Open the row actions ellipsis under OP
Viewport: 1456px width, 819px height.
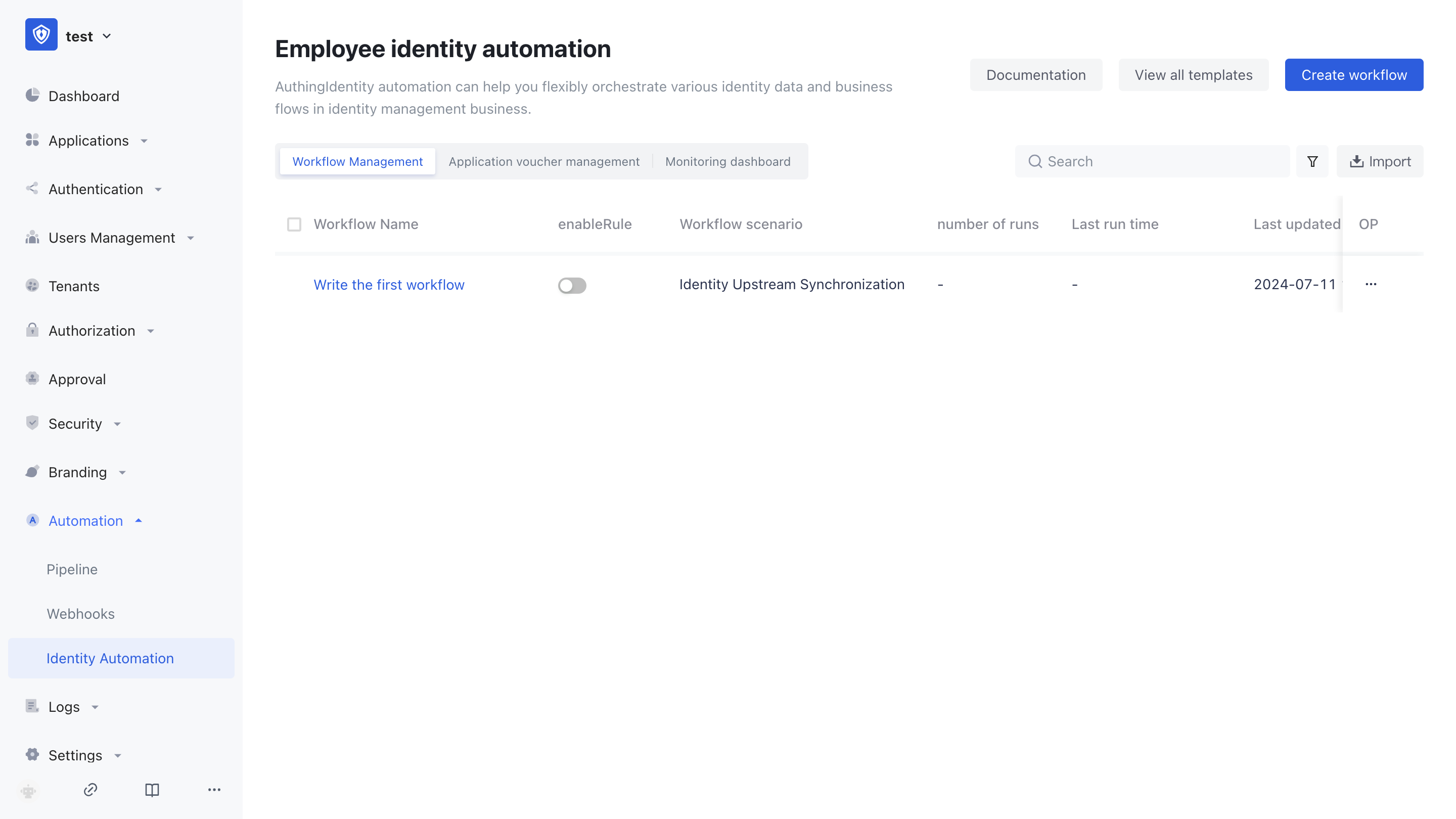(x=1370, y=284)
